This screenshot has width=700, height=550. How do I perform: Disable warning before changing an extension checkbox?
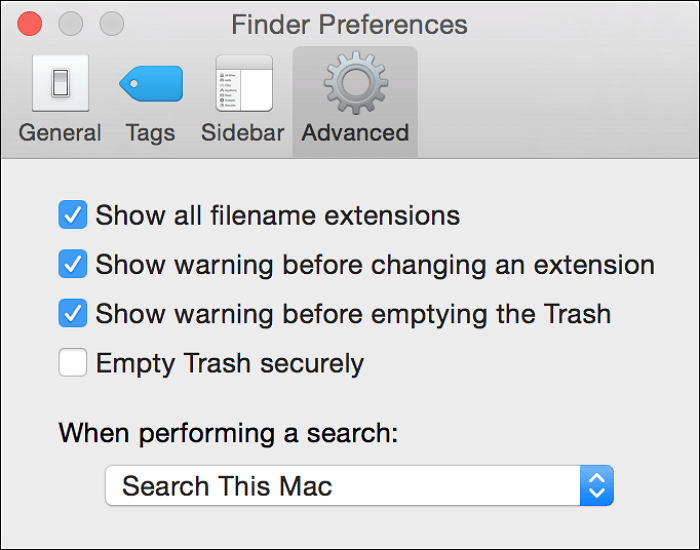click(73, 265)
